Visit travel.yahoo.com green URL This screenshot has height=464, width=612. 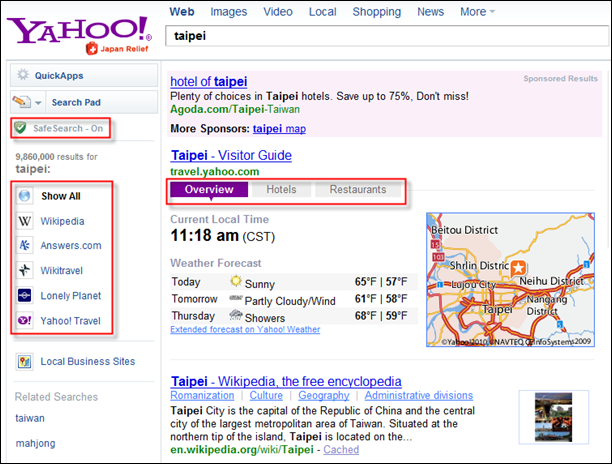pyautogui.click(x=215, y=172)
